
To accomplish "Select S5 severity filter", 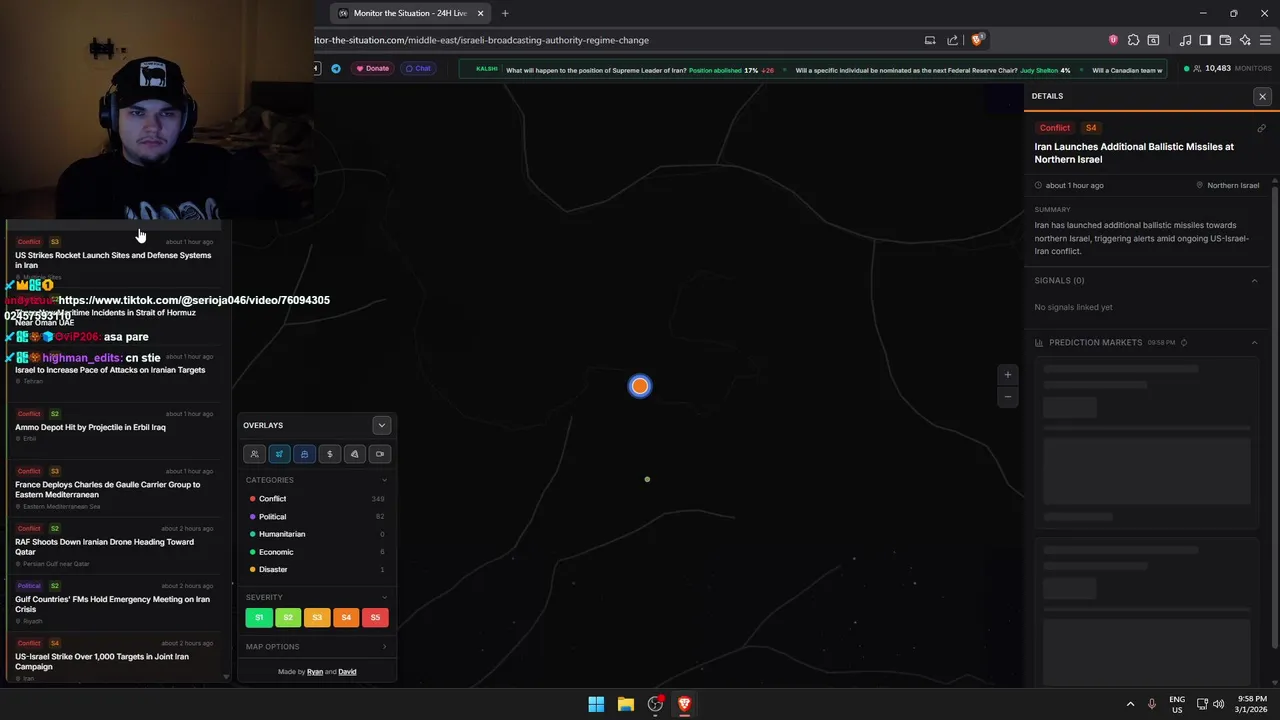I will [x=375, y=618].
